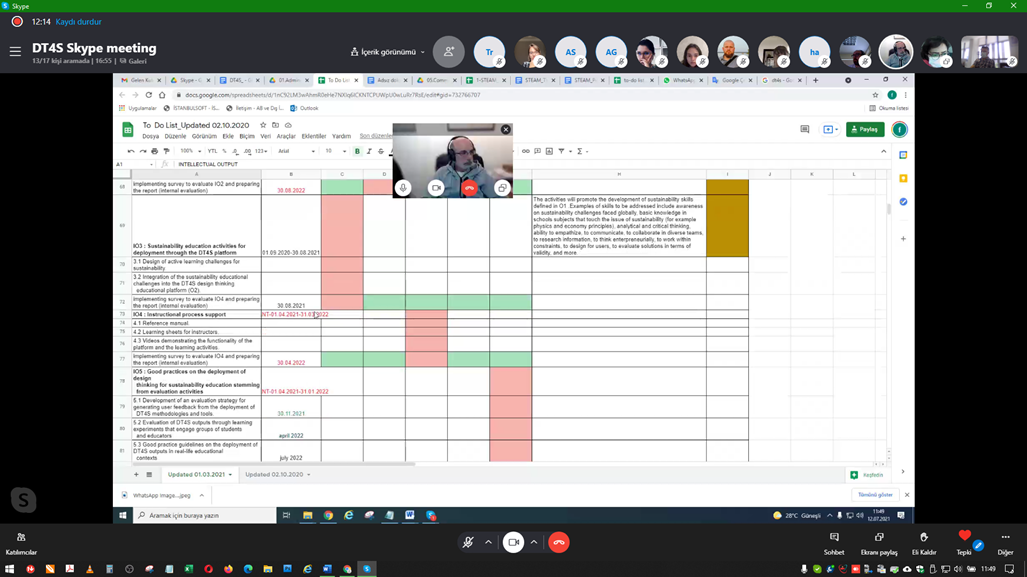Click the Kaydı durdur stop recording link
Image resolution: width=1027 pixels, height=577 pixels.
(x=78, y=21)
